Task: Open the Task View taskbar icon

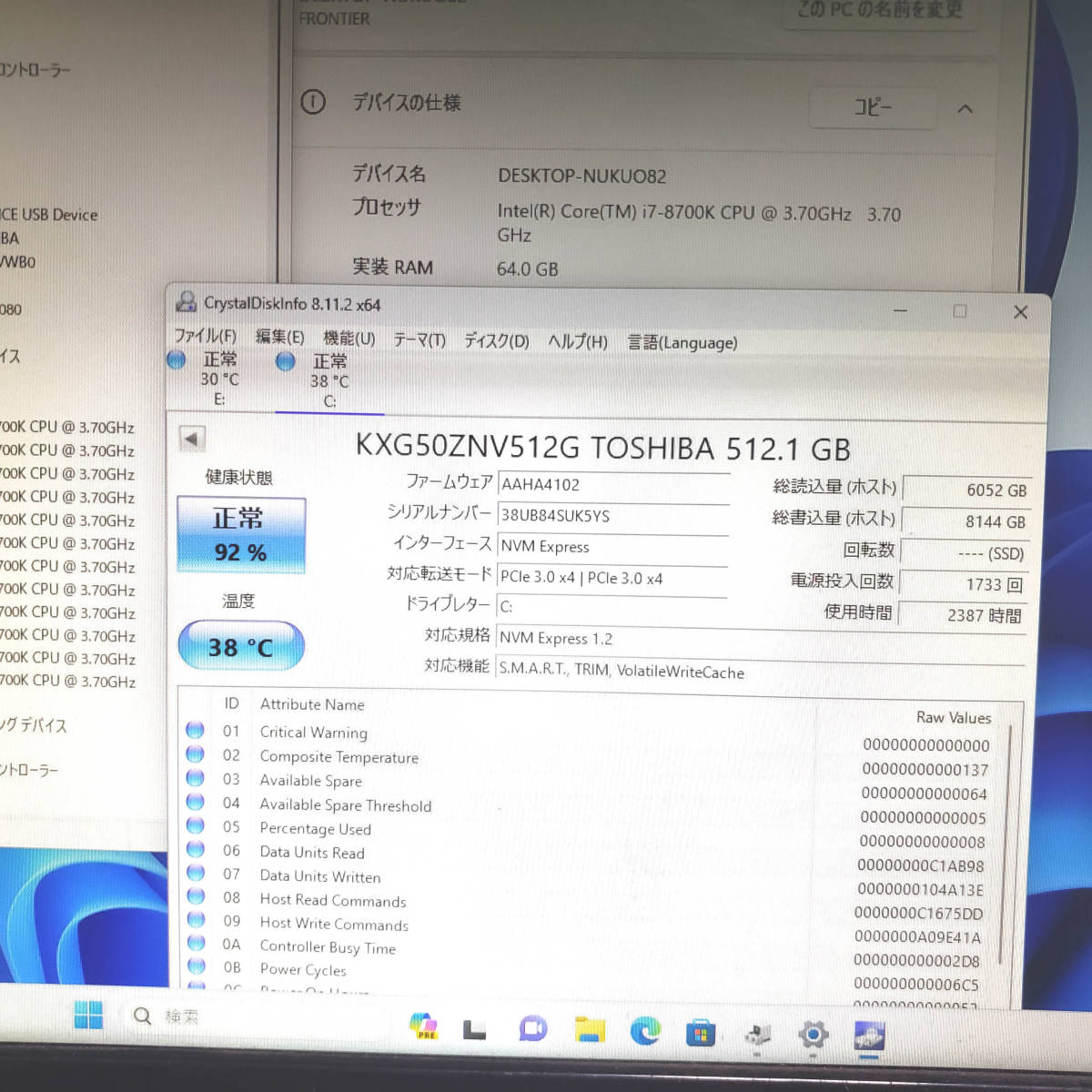Action: [474, 1029]
